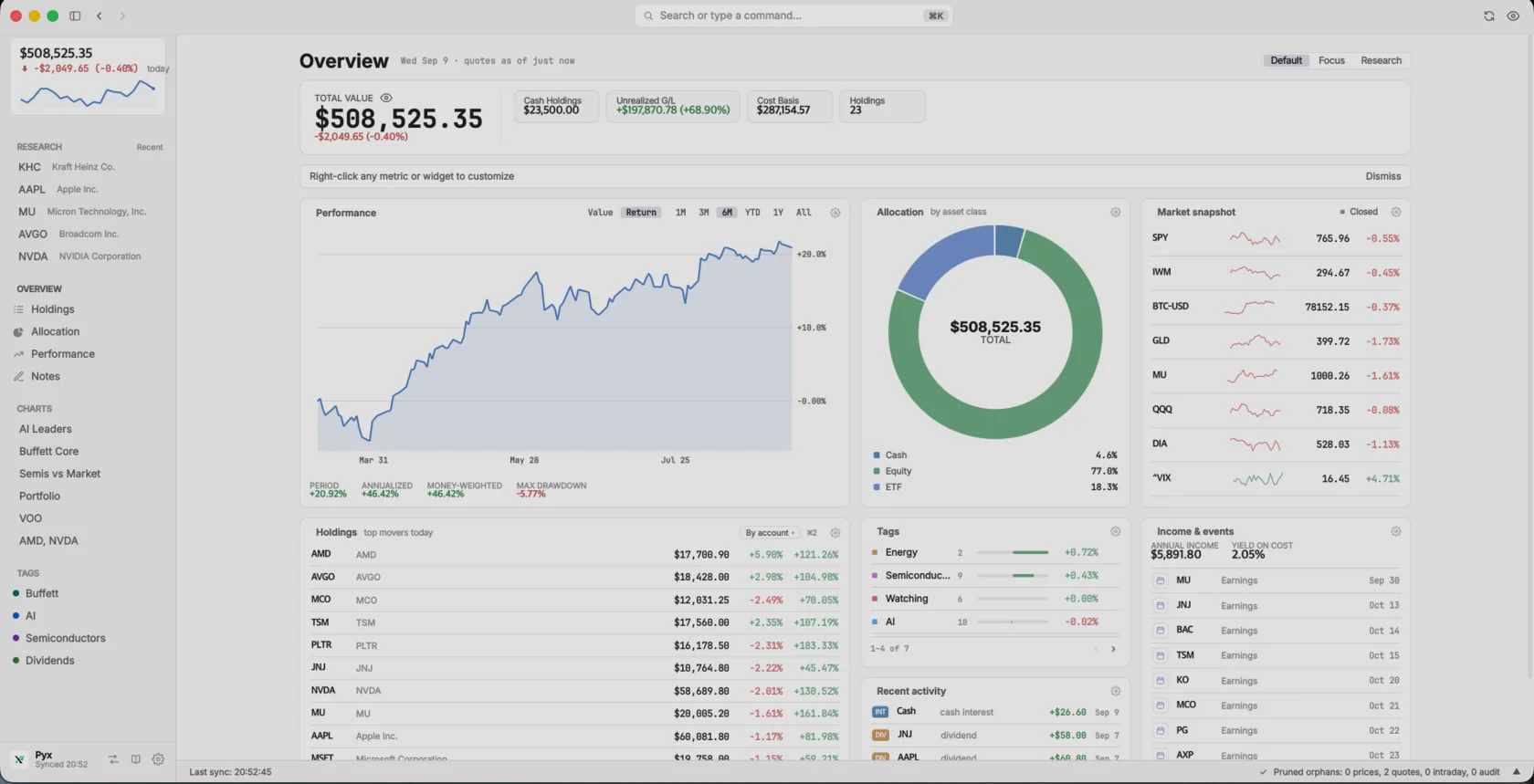This screenshot has width=1534, height=784.
Task: Open Allocation widget settings gear
Action: pyautogui.click(x=1115, y=212)
